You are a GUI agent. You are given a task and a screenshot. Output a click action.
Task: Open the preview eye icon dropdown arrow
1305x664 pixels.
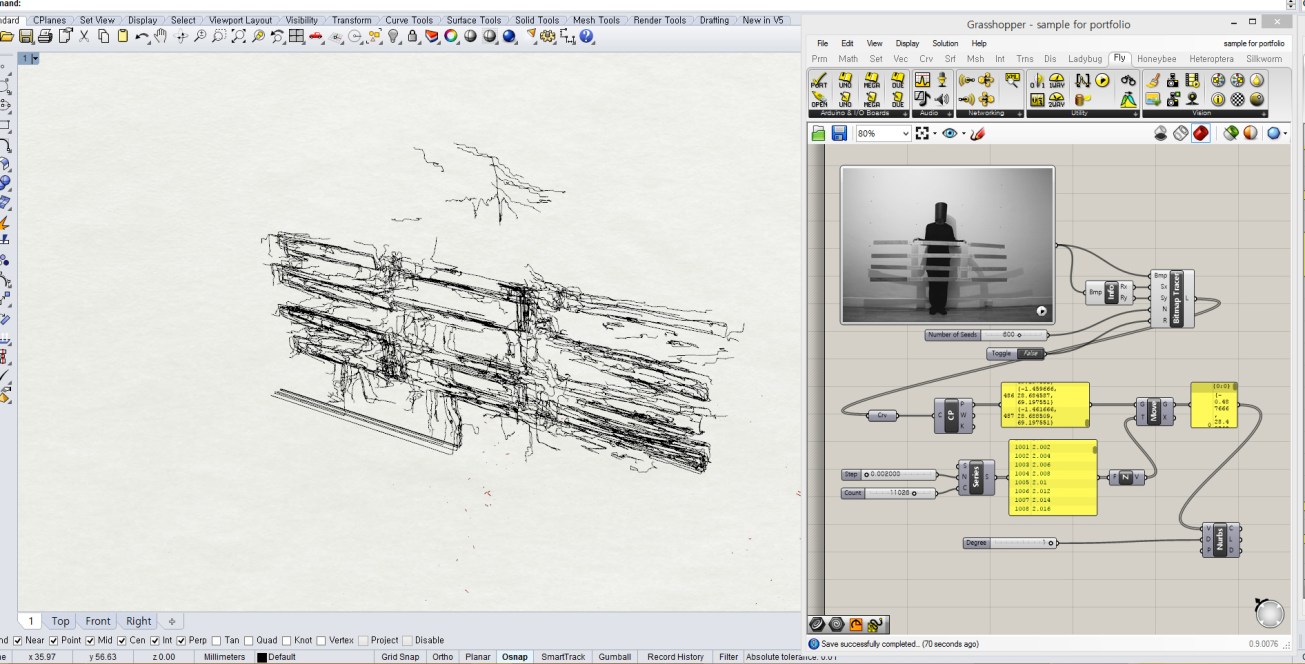click(x=962, y=132)
